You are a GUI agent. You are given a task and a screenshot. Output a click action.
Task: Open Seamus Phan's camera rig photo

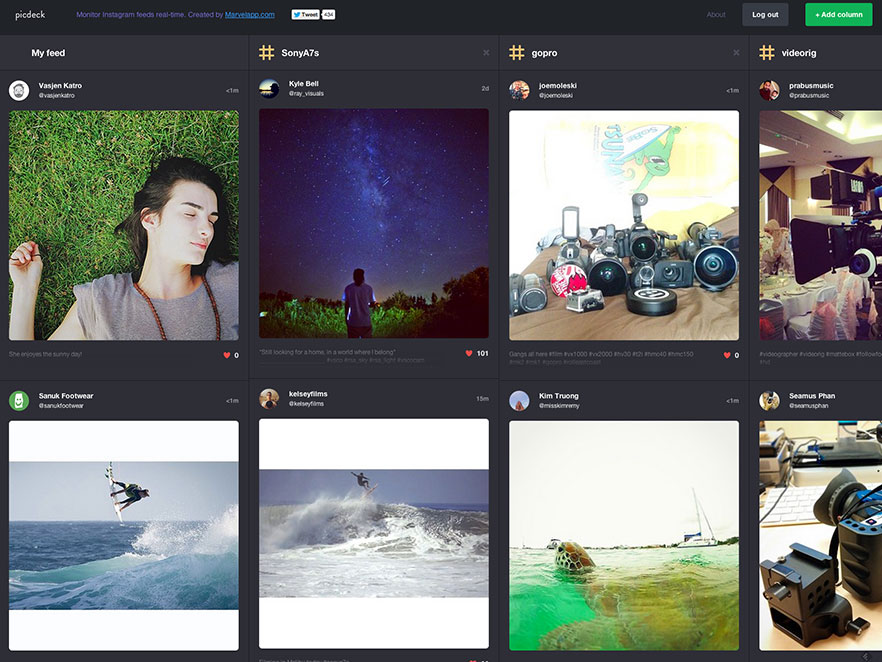click(821, 535)
